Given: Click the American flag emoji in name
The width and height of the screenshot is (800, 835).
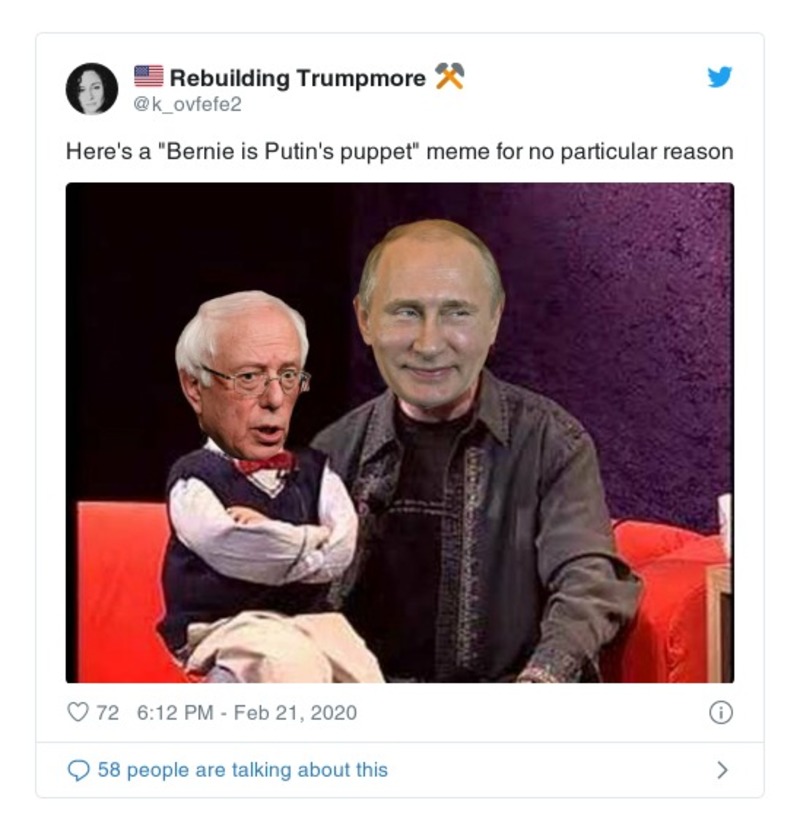Looking at the screenshot, I should tap(149, 76).
